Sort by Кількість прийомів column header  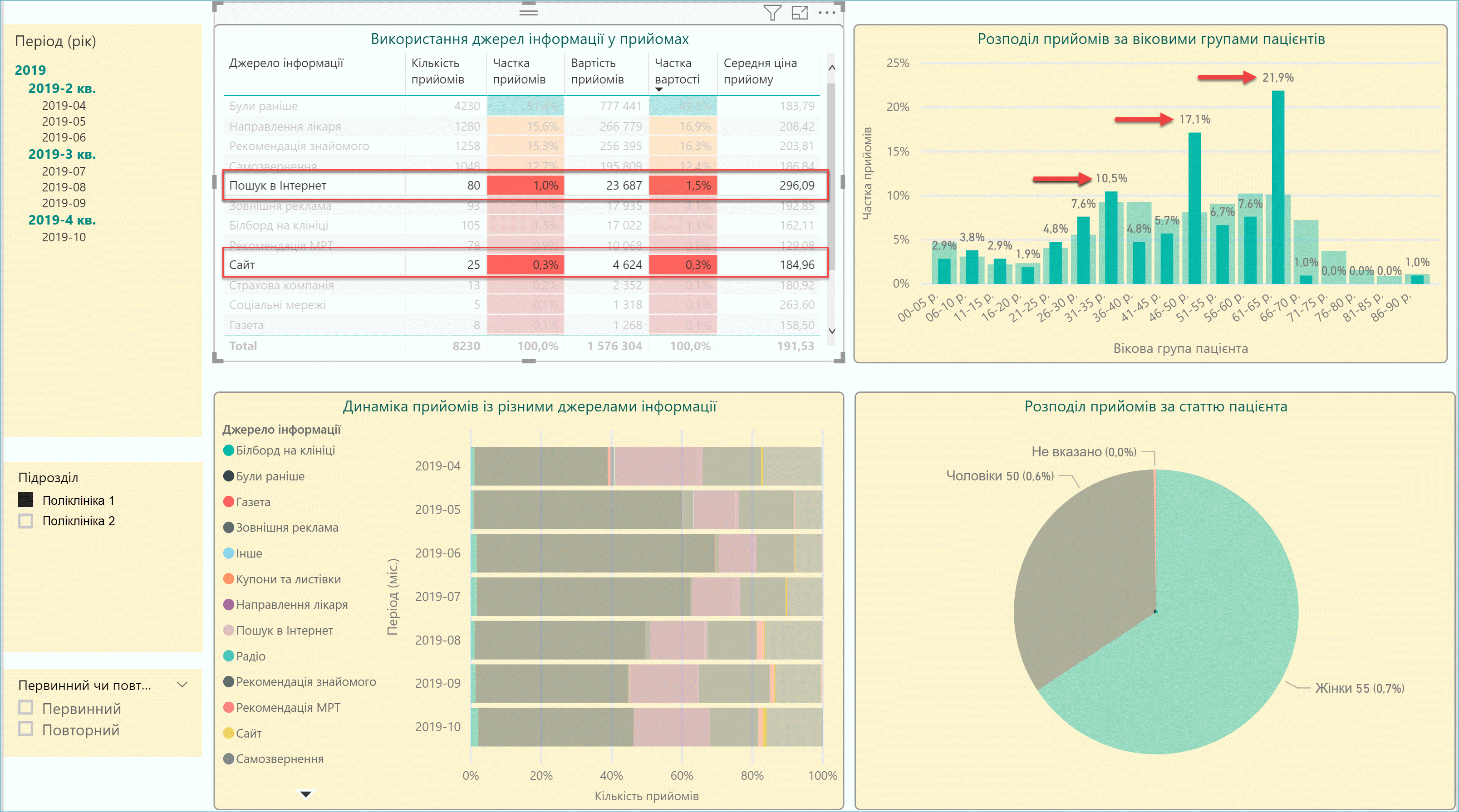(x=437, y=71)
